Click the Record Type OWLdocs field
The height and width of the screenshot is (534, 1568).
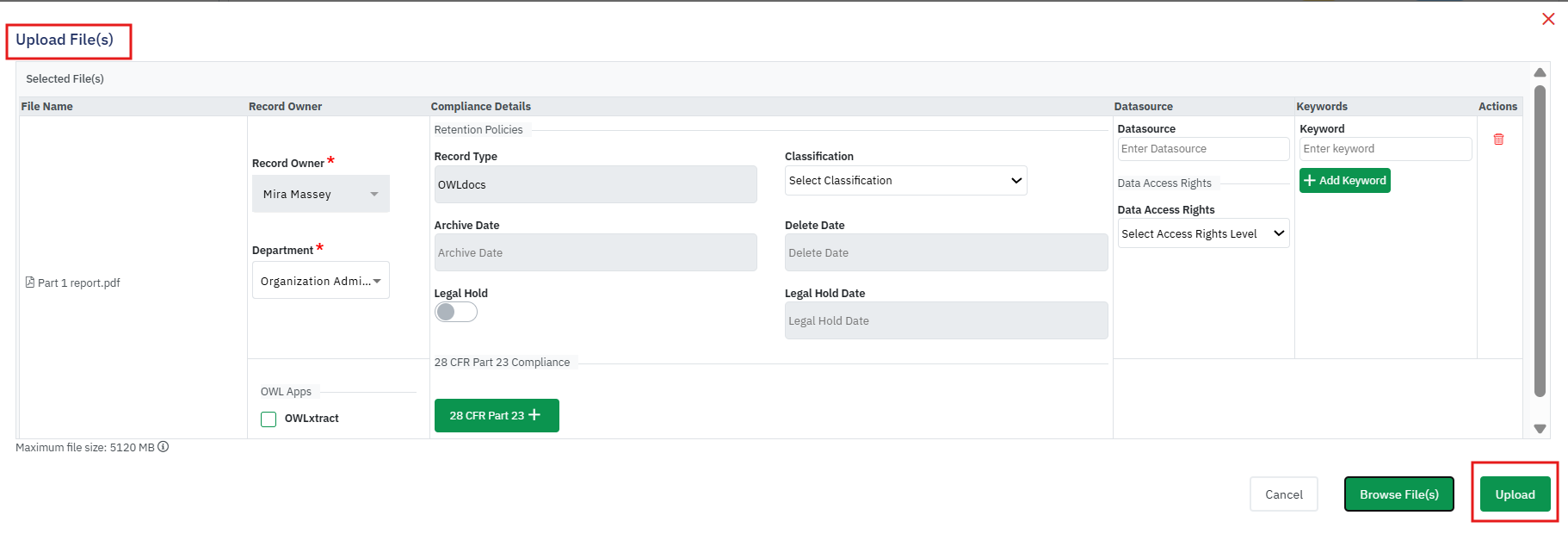click(596, 184)
